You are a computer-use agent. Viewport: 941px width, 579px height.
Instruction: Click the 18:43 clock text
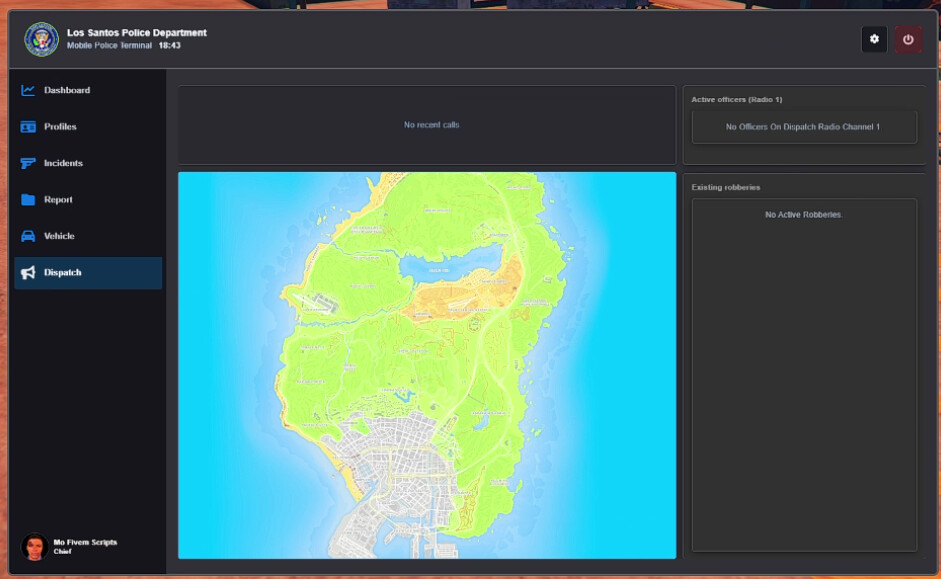pos(170,45)
